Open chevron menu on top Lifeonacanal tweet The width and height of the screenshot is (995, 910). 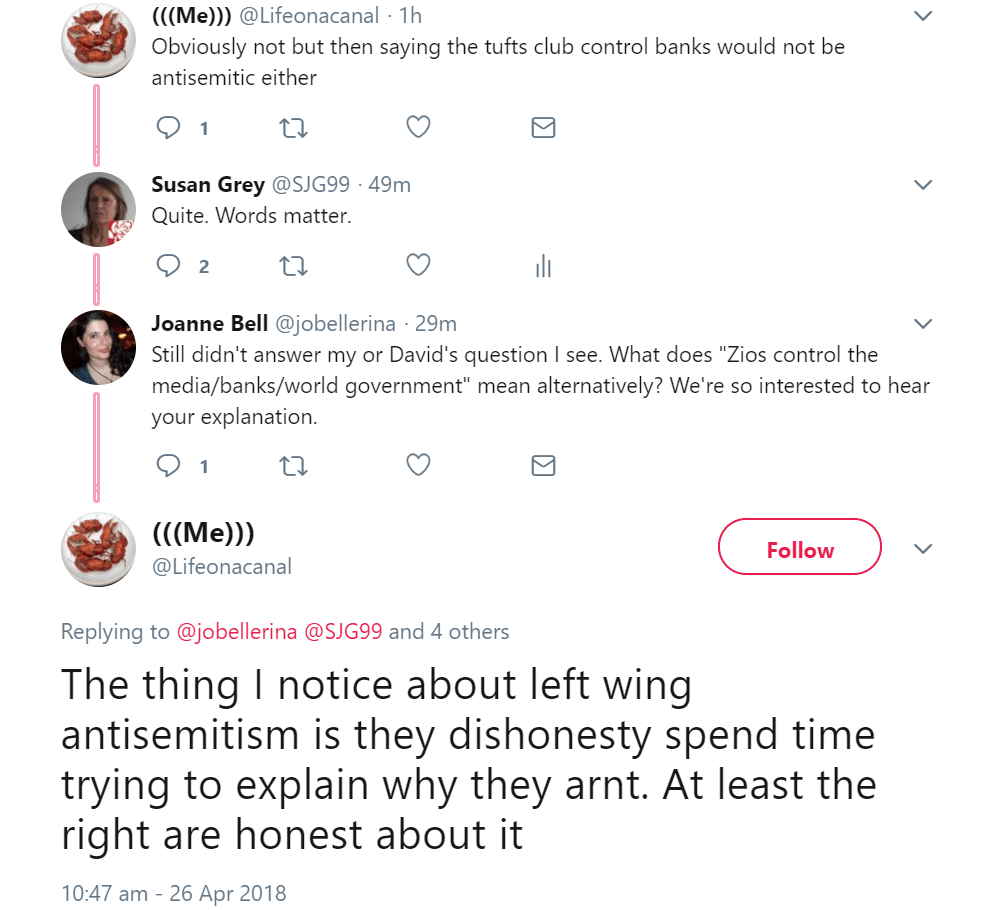pos(924,16)
